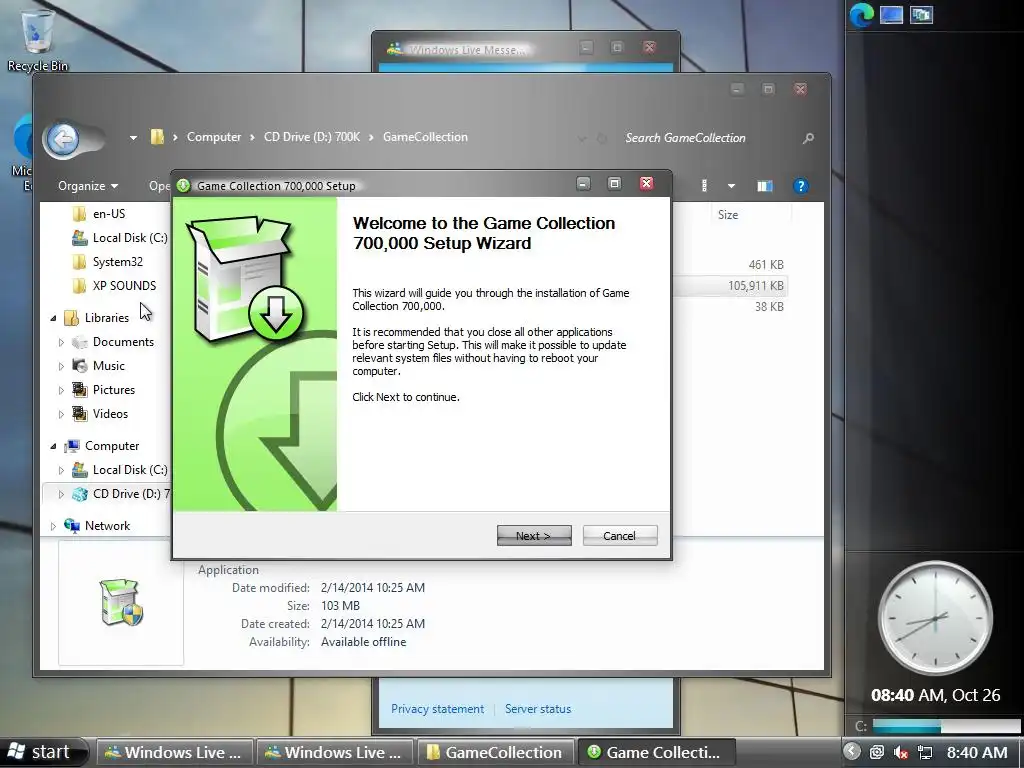Click the Windows Live Messenger title icon
Image resolution: width=1024 pixels, height=768 pixels.
click(x=394, y=49)
